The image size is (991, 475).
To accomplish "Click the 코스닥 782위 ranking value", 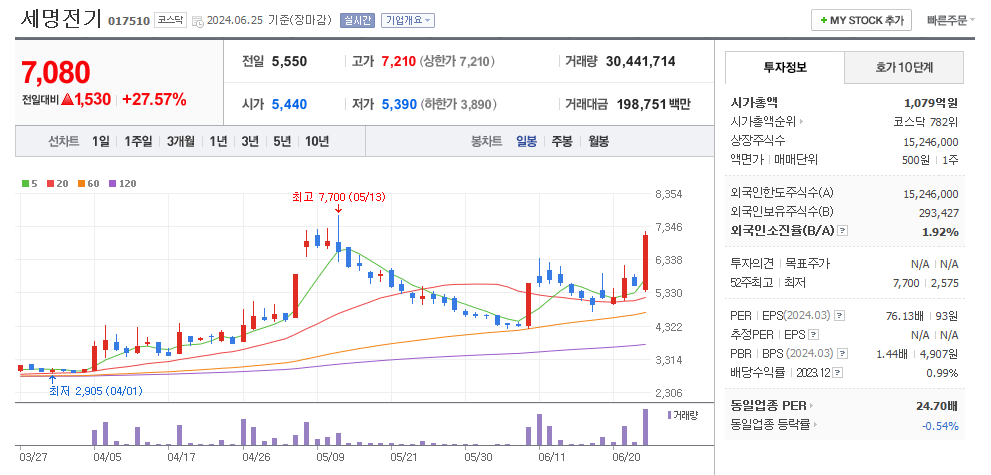I will (925, 122).
